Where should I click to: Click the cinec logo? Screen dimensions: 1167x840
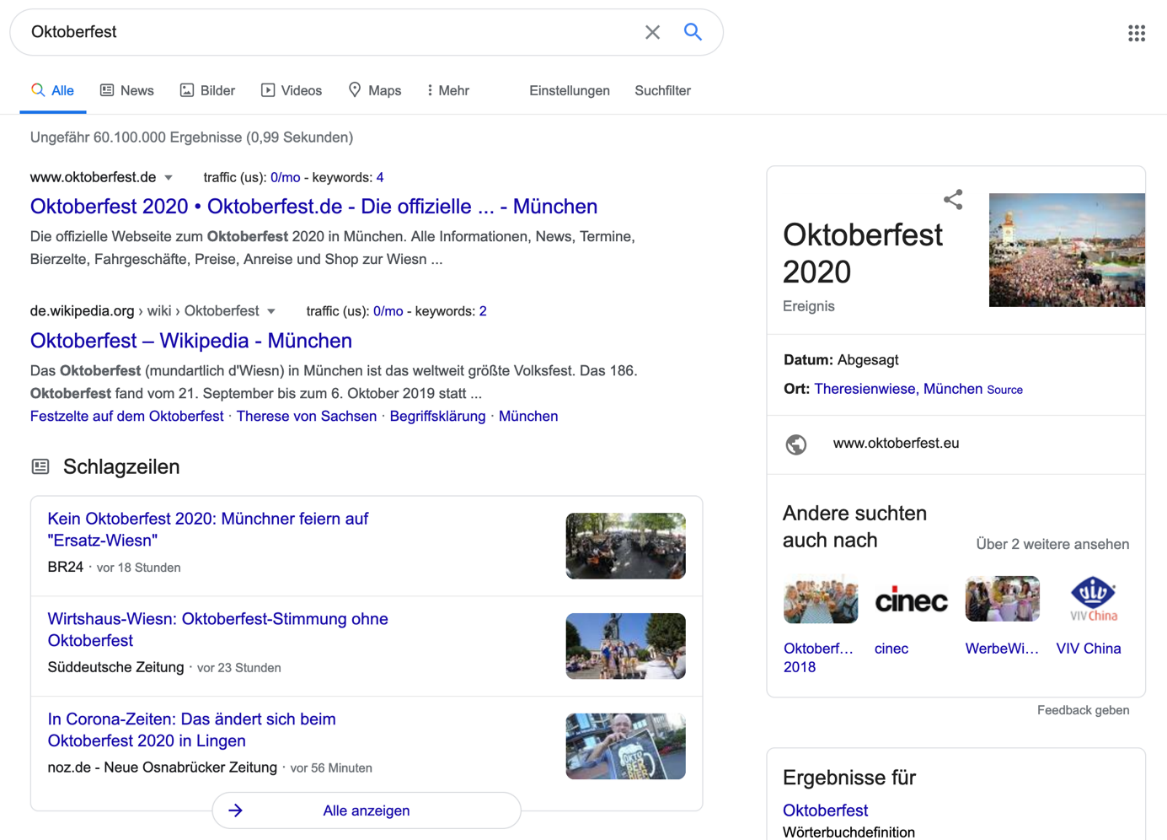tap(911, 600)
